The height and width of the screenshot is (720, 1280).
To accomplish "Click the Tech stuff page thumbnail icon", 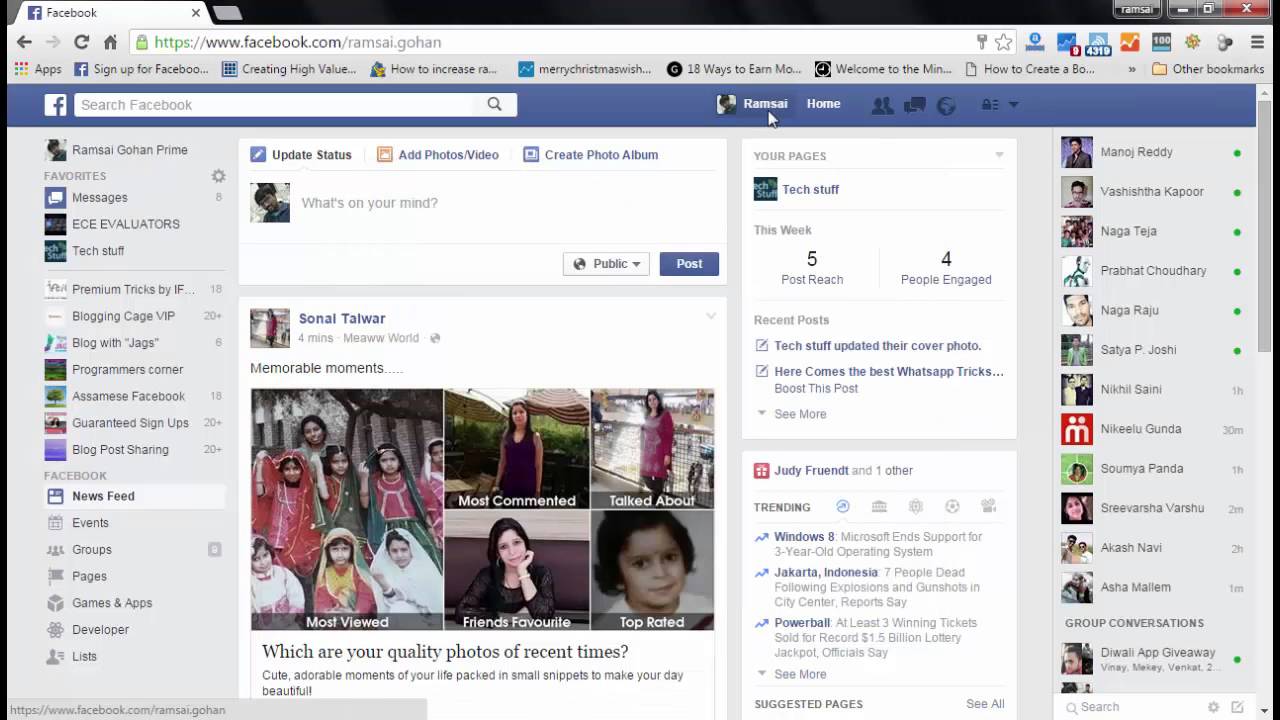I will pos(765,189).
